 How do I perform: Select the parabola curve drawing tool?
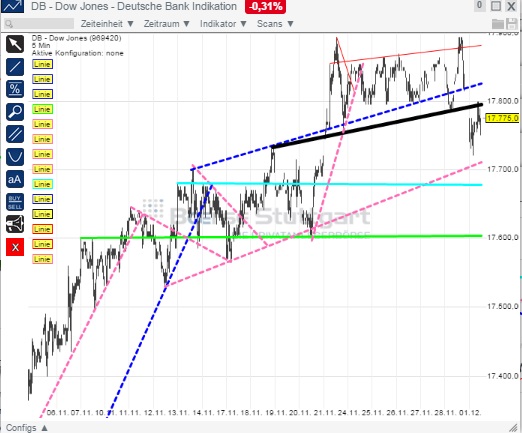coord(15,157)
